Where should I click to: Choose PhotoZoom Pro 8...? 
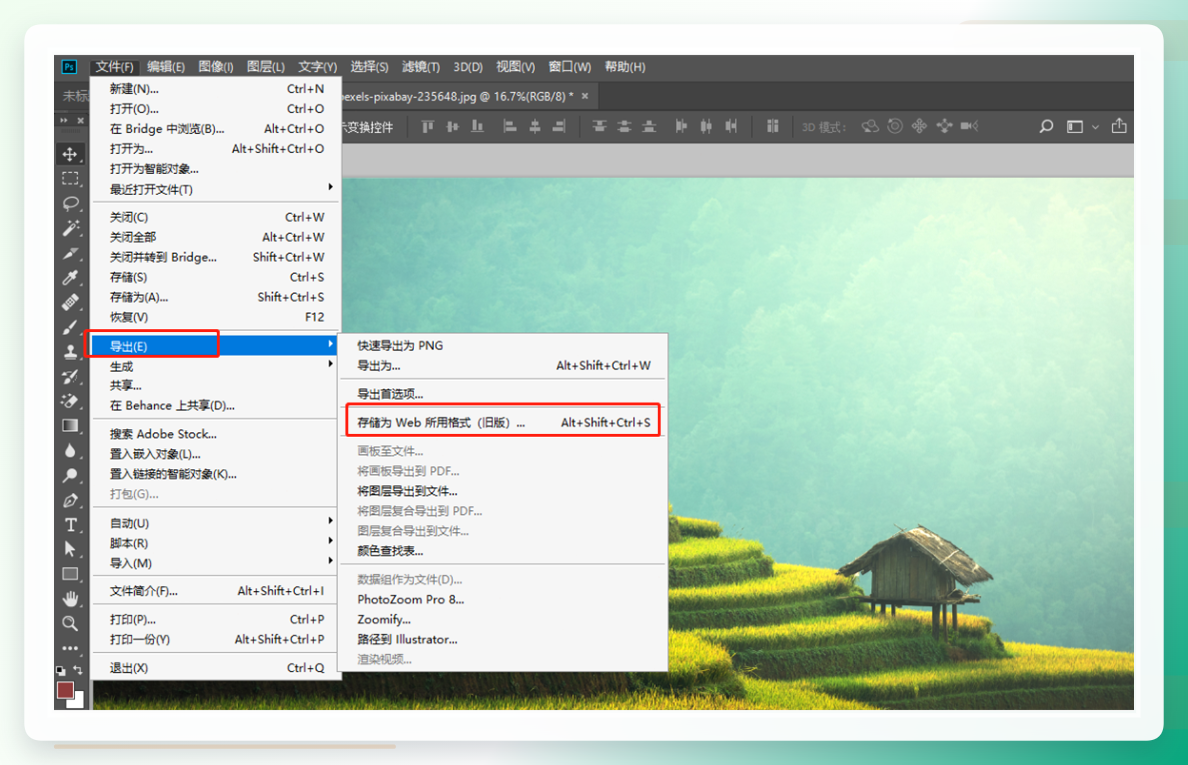504,599
